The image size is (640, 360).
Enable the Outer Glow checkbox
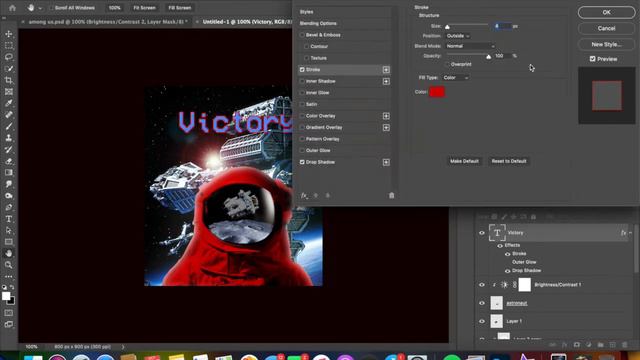(302, 151)
